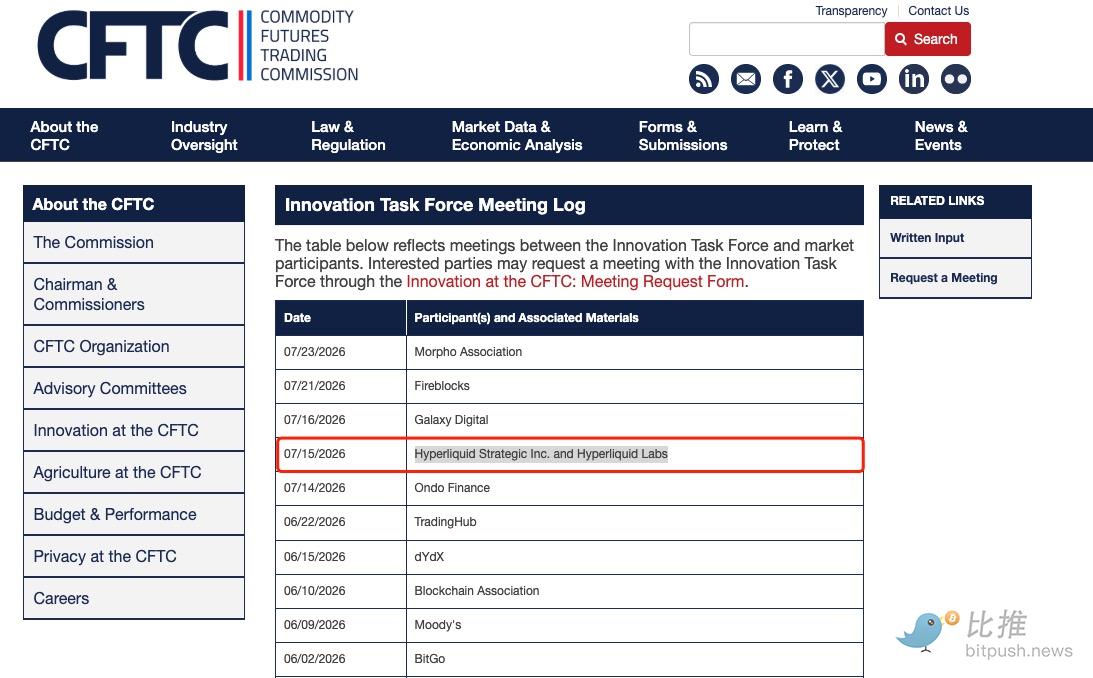Open the Contact Us link
The image size is (1093, 678).
pos(938,10)
